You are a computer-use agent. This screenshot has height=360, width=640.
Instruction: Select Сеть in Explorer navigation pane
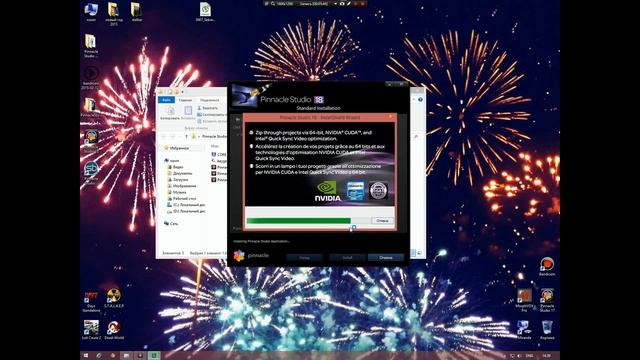pyautogui.click(x=171, y=224)
